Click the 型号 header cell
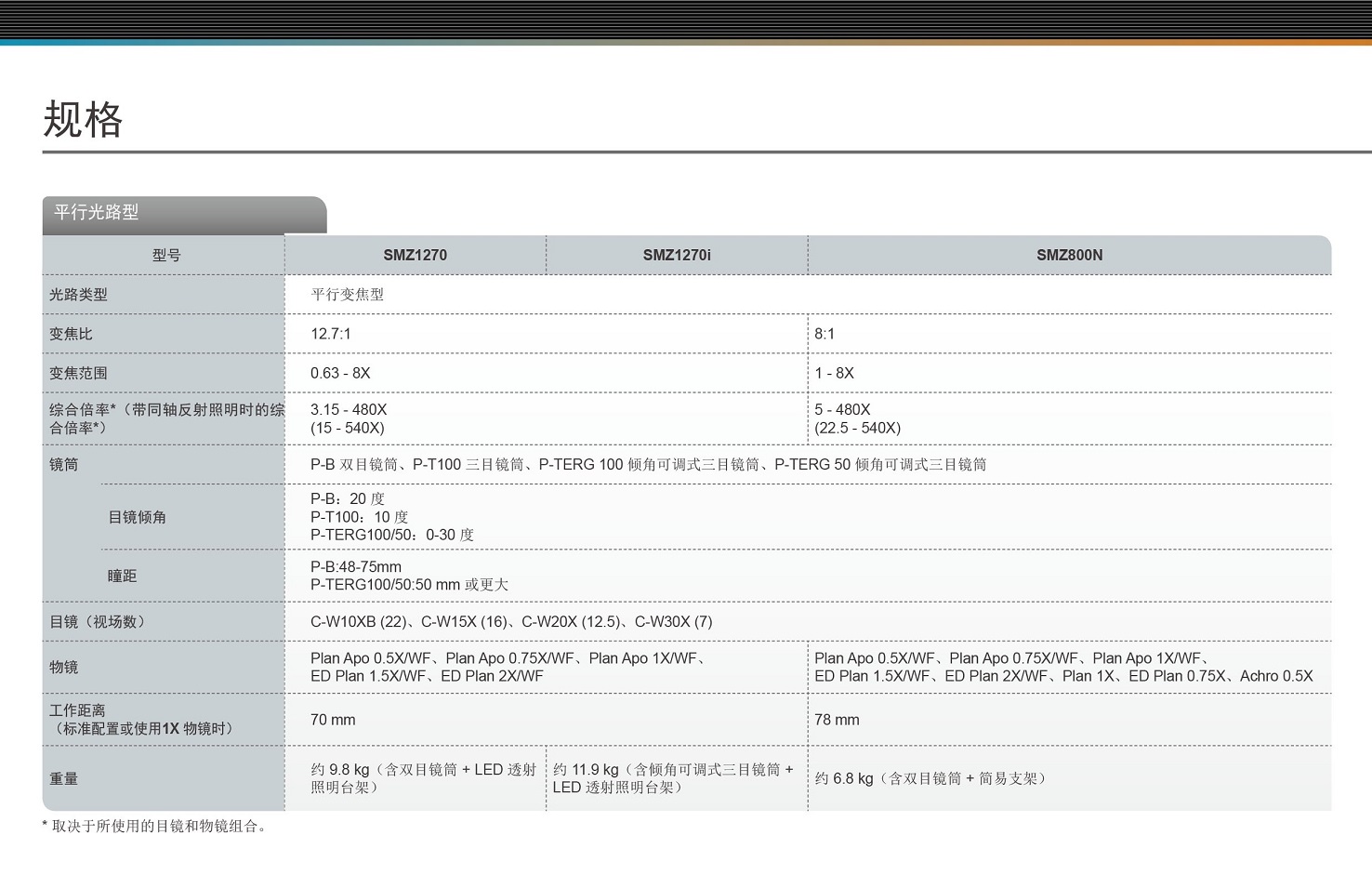Viewport: 1372px width, 875px height. click(166, 255)
